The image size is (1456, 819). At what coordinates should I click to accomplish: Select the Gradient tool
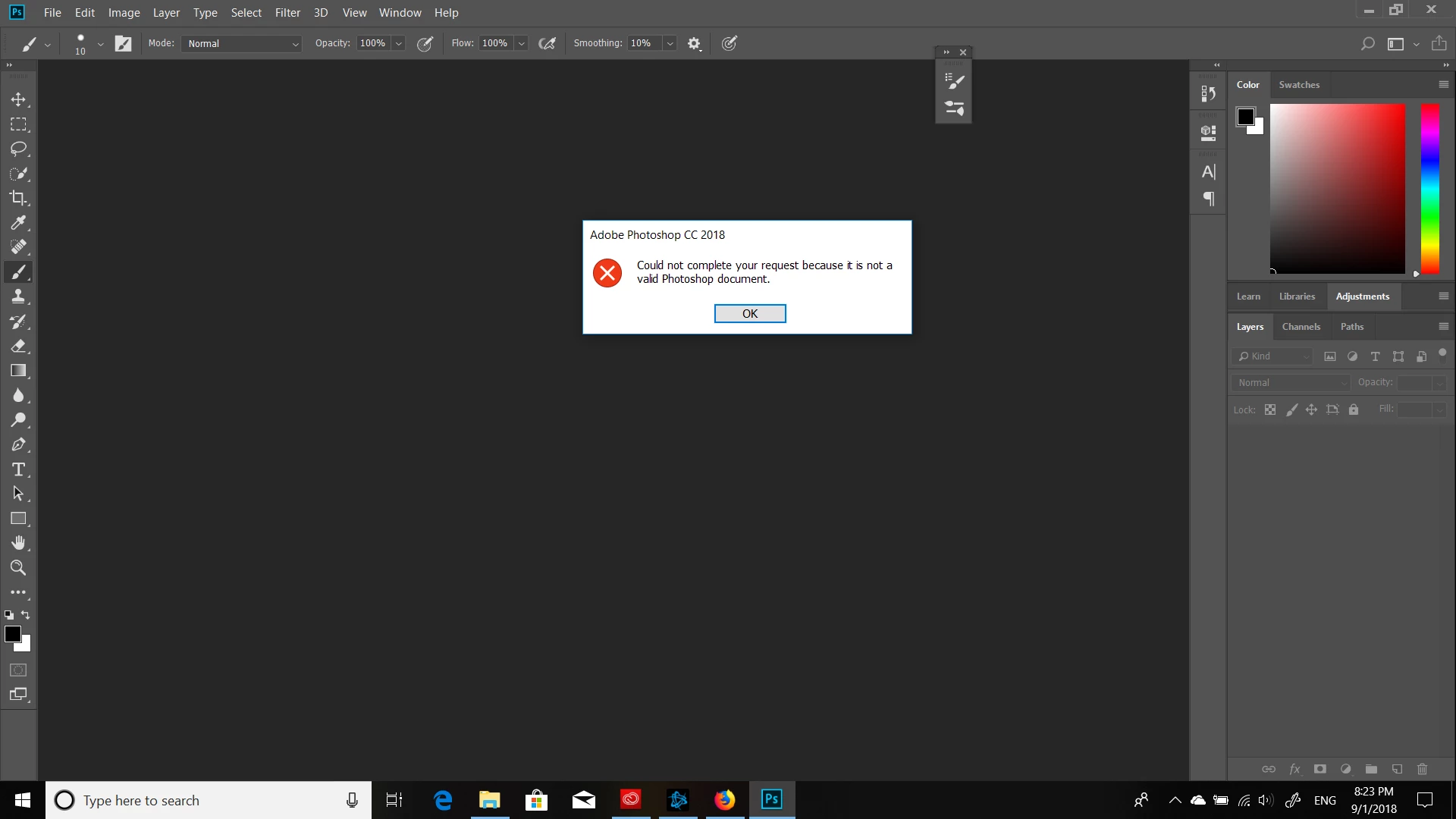pyautogui.click(x=18, y=371)
